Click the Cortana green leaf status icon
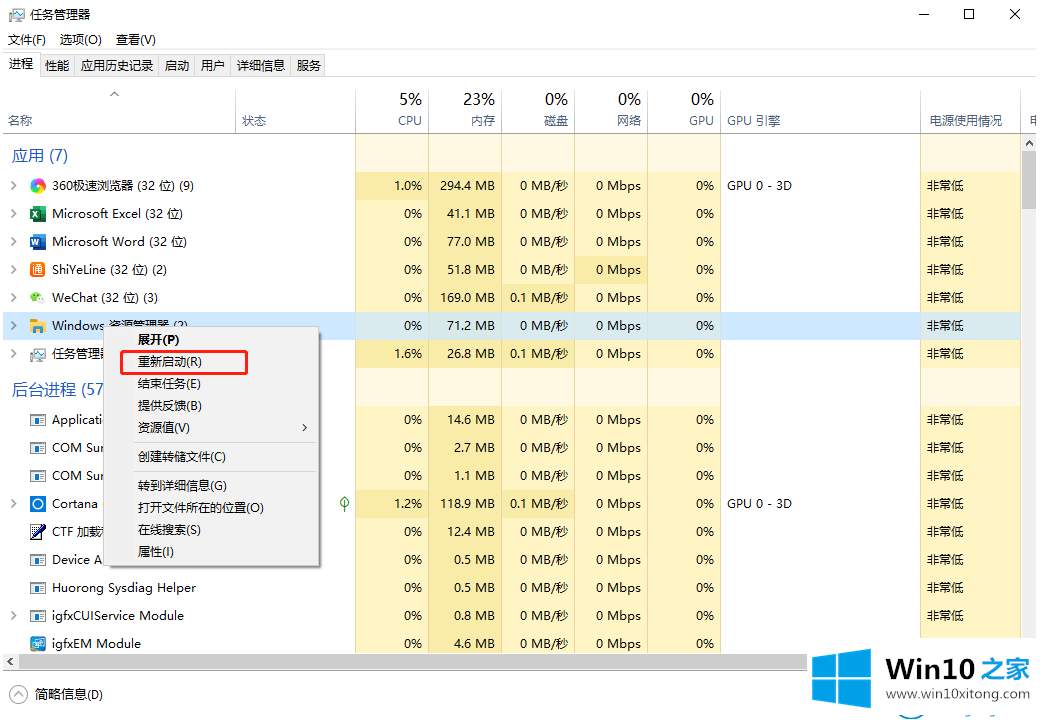This screenshot has width=1042, height=720. click(344, 504)
